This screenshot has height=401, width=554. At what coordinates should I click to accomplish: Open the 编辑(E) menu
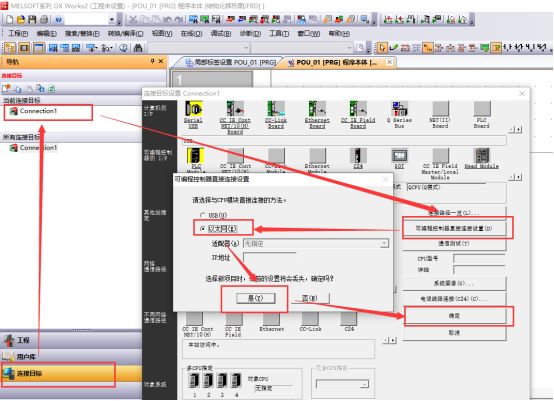(46, 34)
